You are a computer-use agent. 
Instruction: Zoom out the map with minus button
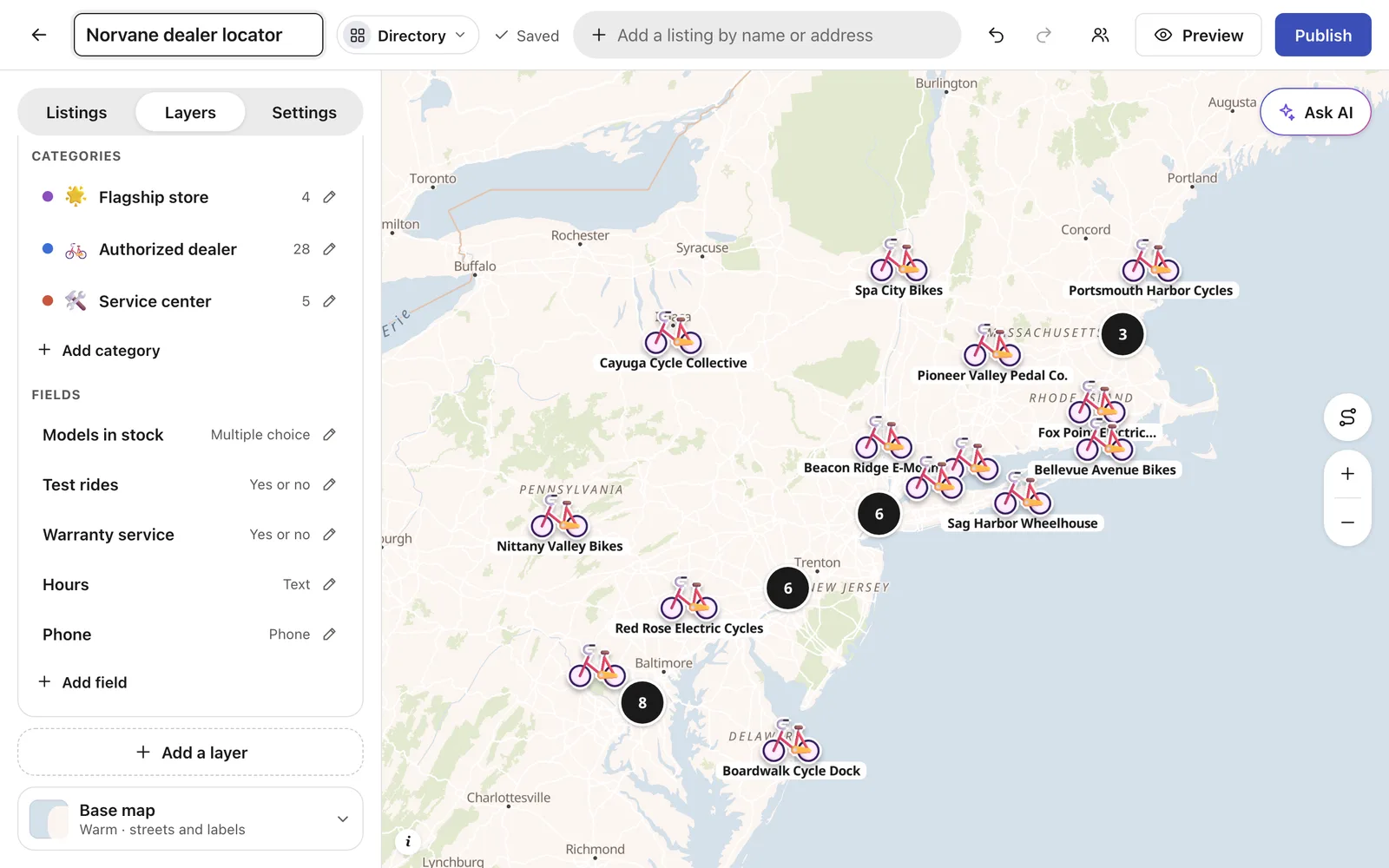[x=1347, y=523]
